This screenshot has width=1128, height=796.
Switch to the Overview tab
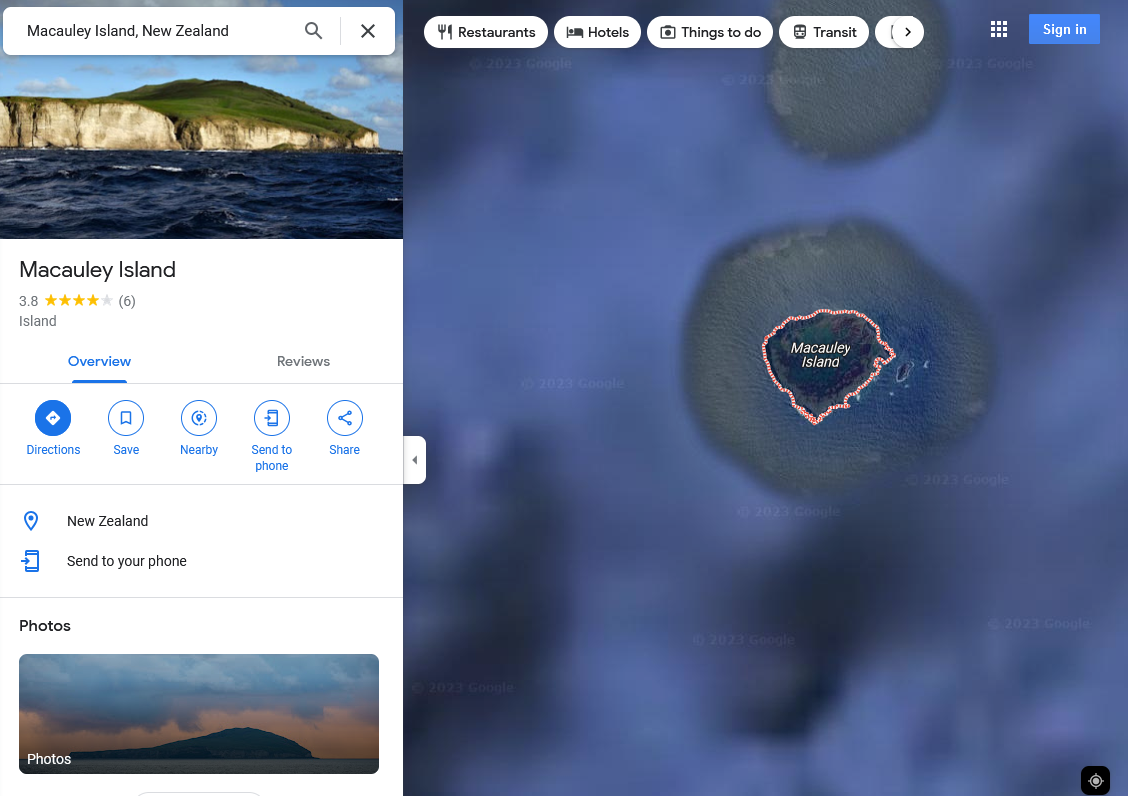99,361
